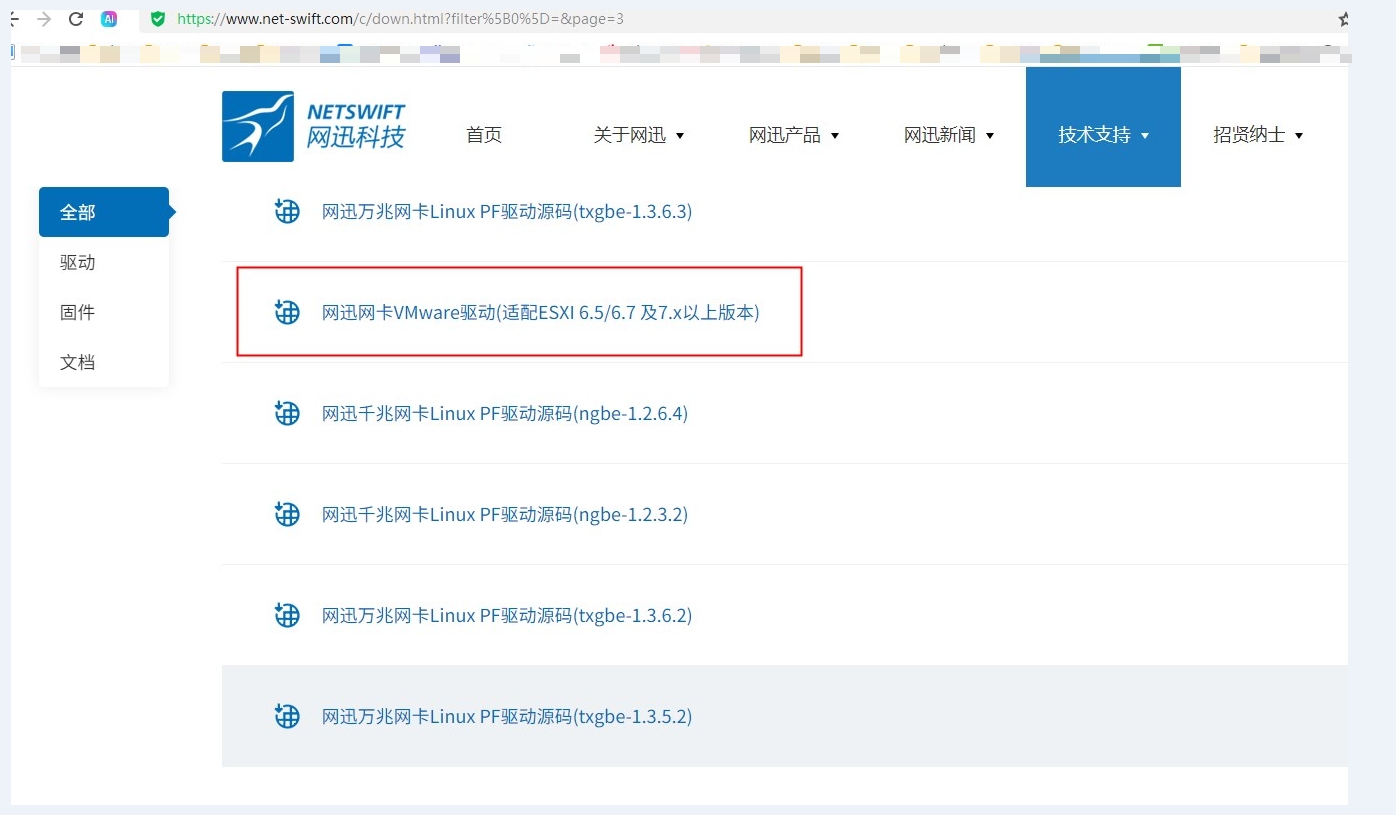Click the page reload icon
This screenshot has height=815, width=1396.
pyautogui.click(x=76, y=17)
